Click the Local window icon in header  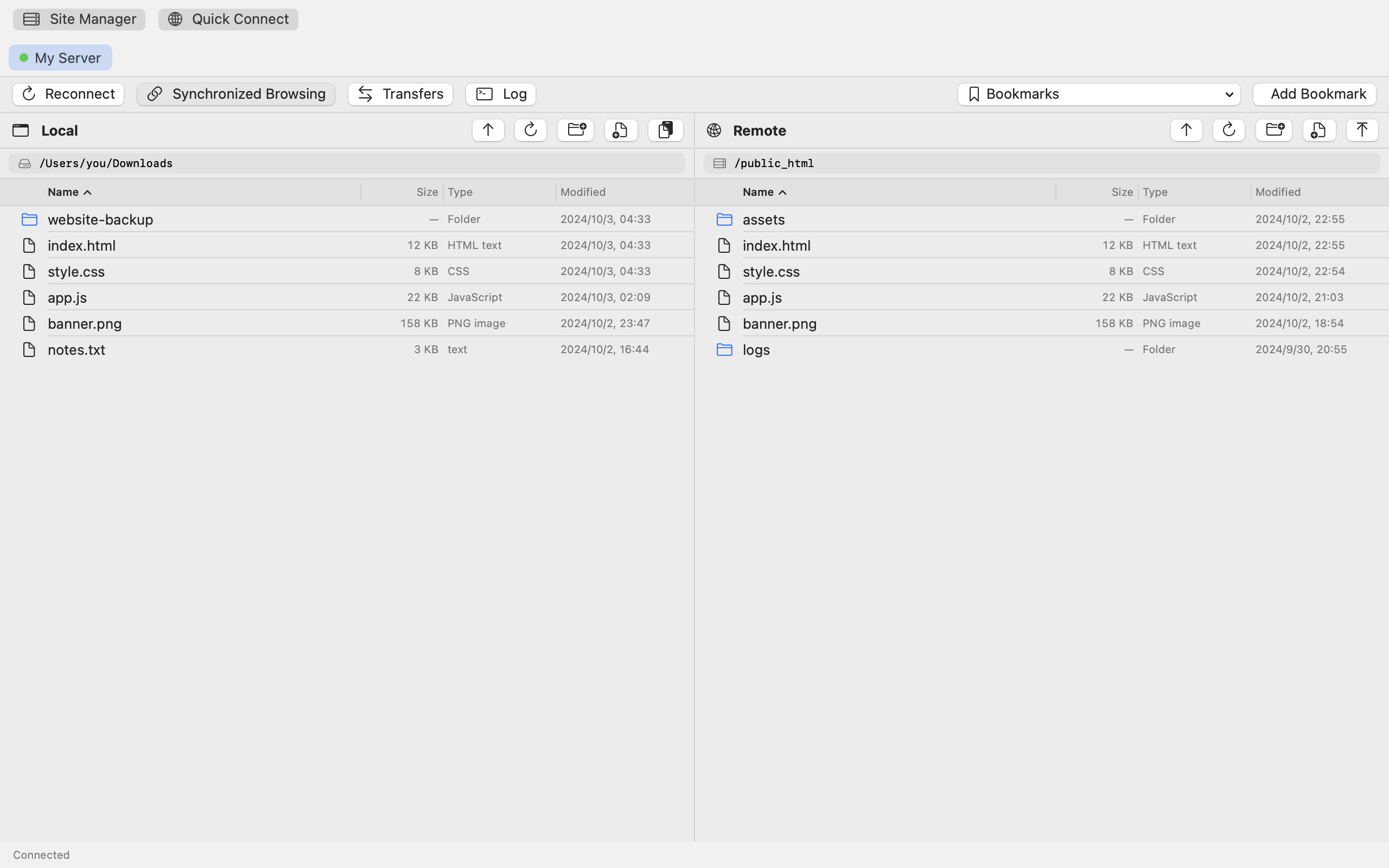coord(21,130)
